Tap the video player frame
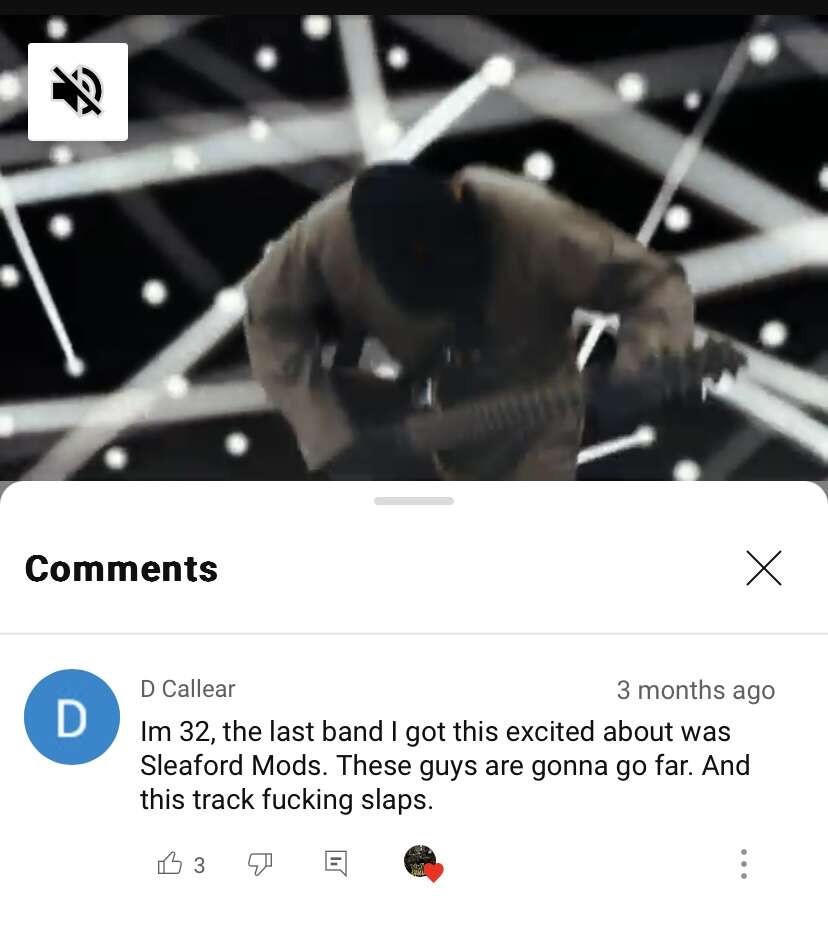828x932 pixels. pyautogui.click(x=414, y=247)
